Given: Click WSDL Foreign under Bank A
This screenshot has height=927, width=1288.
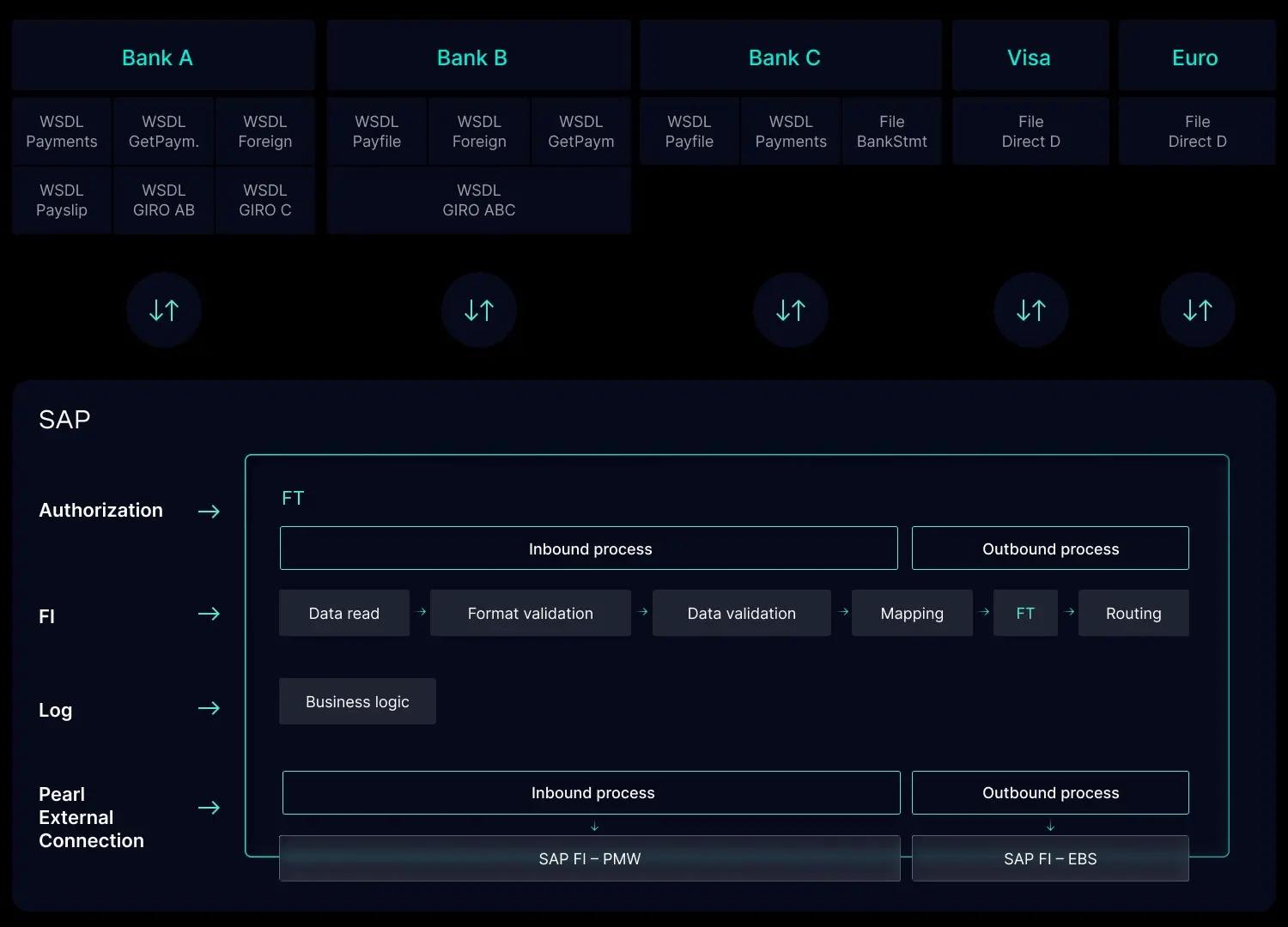Looking at the screenshot, I should 265,130.
